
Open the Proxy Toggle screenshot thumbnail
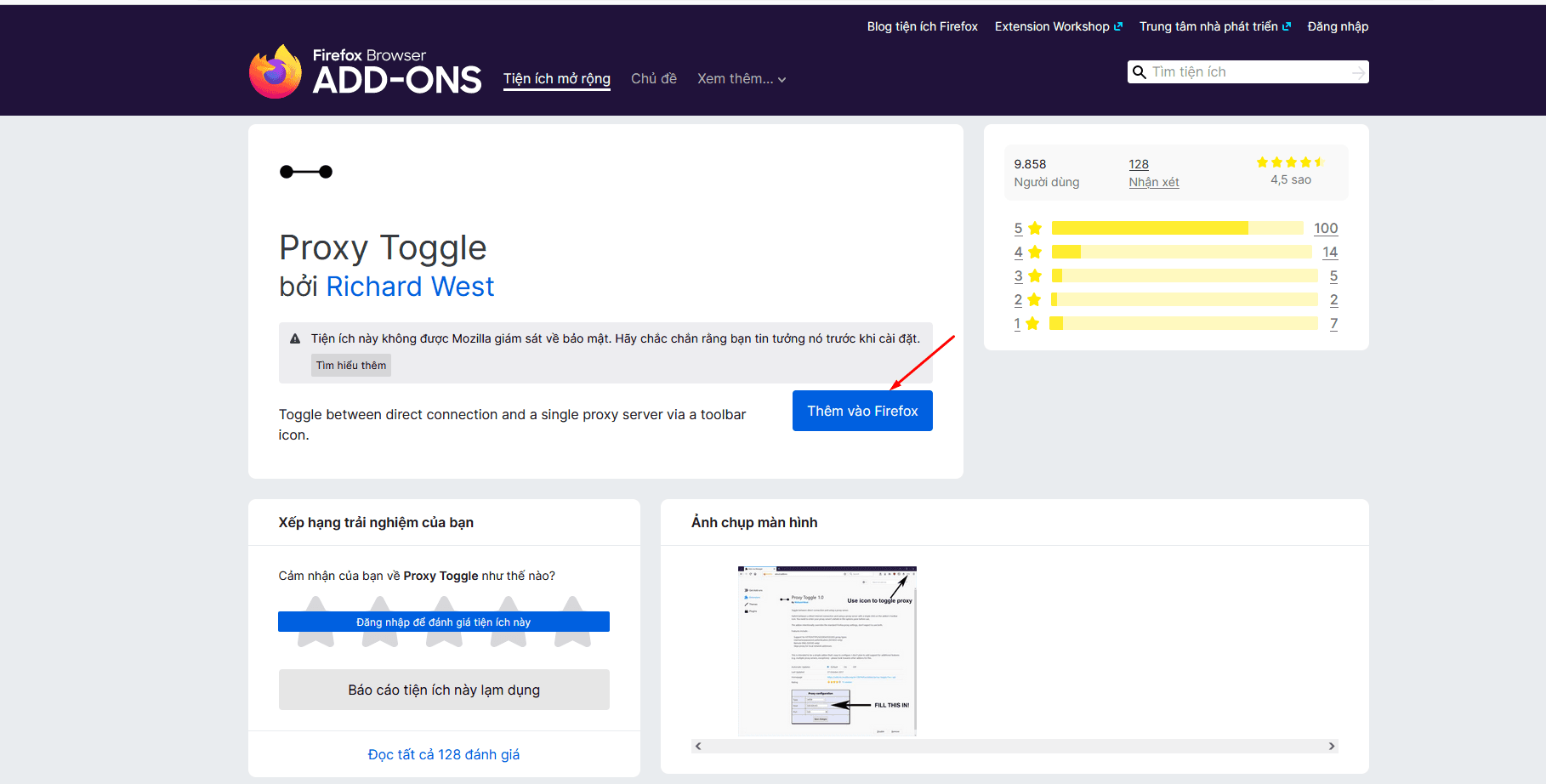point(827,650)
